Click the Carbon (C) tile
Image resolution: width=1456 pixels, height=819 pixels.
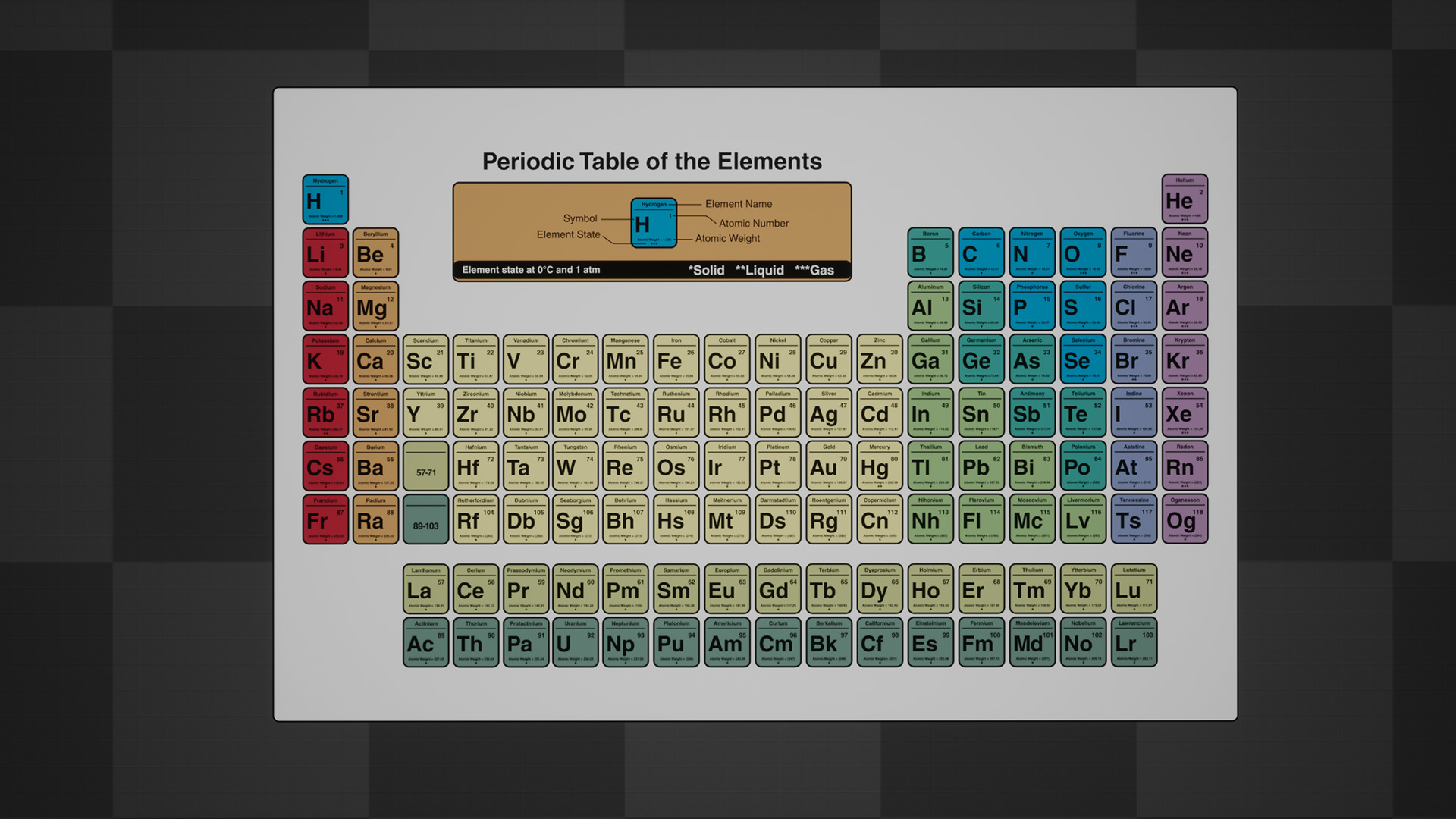[981, 253]
